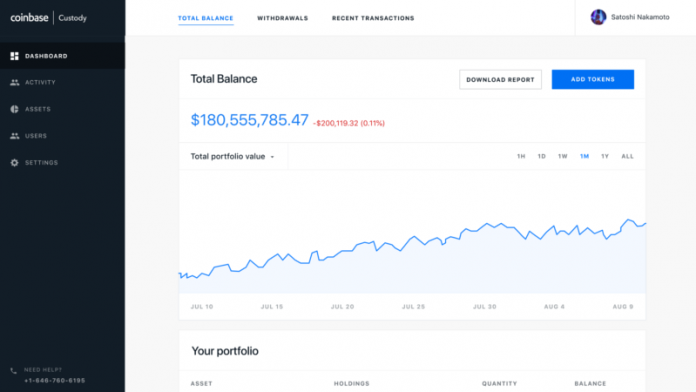696x392 pixels.
Task: Click the coinbase logo
Action: coord(29,18)
